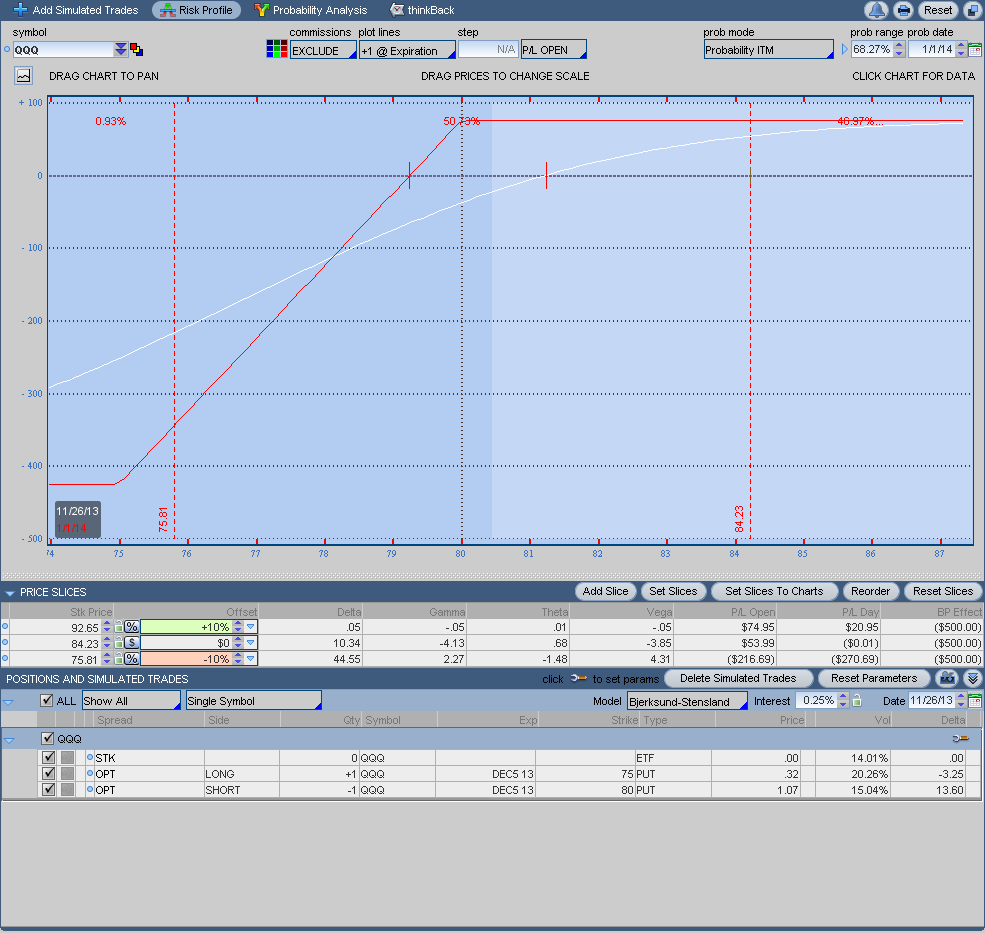Switch to the Risk Profile tab
The width and height of the screenshot is (985, 933).
[x=197, y=10]
